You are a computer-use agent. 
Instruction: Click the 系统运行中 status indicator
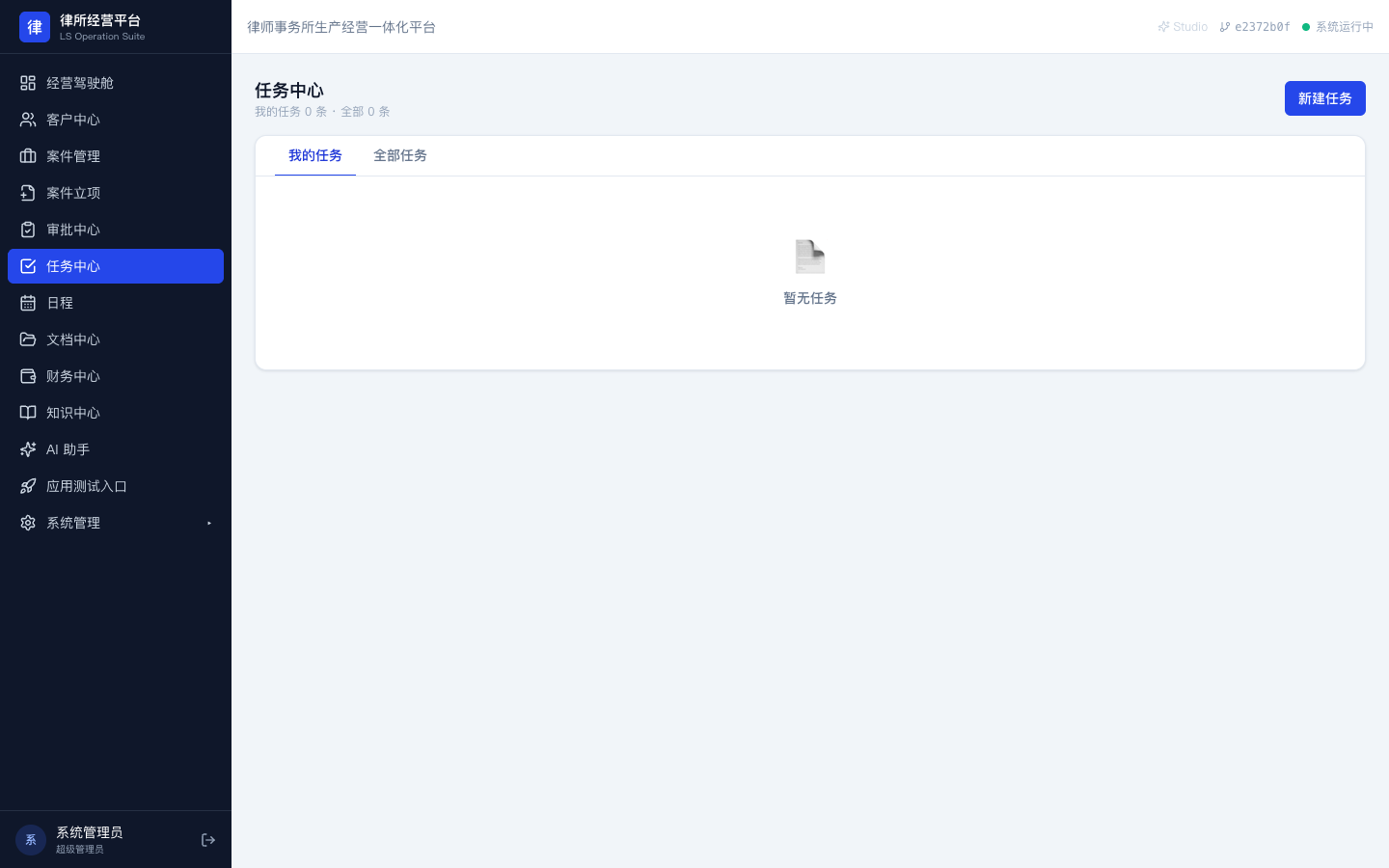click(1338, 27)
